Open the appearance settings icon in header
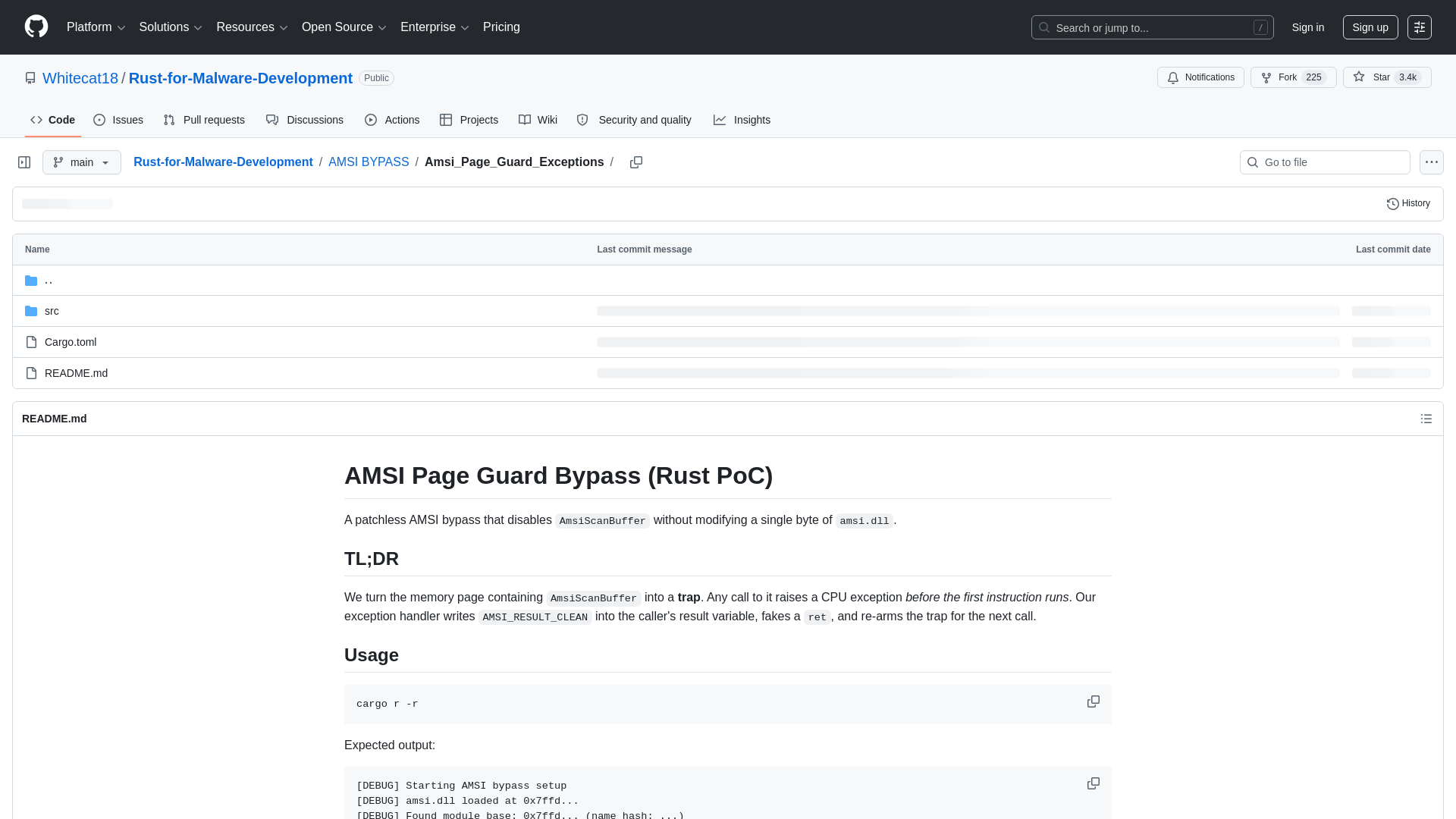 [1420, 27]
